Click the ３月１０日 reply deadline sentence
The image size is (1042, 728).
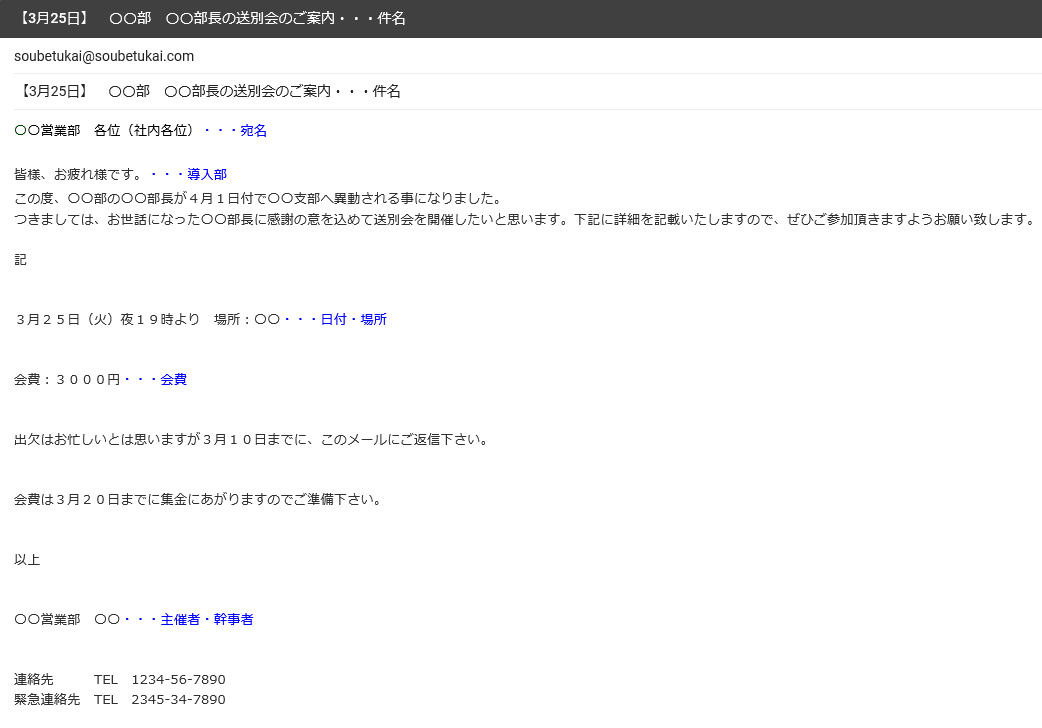point(250,438)
